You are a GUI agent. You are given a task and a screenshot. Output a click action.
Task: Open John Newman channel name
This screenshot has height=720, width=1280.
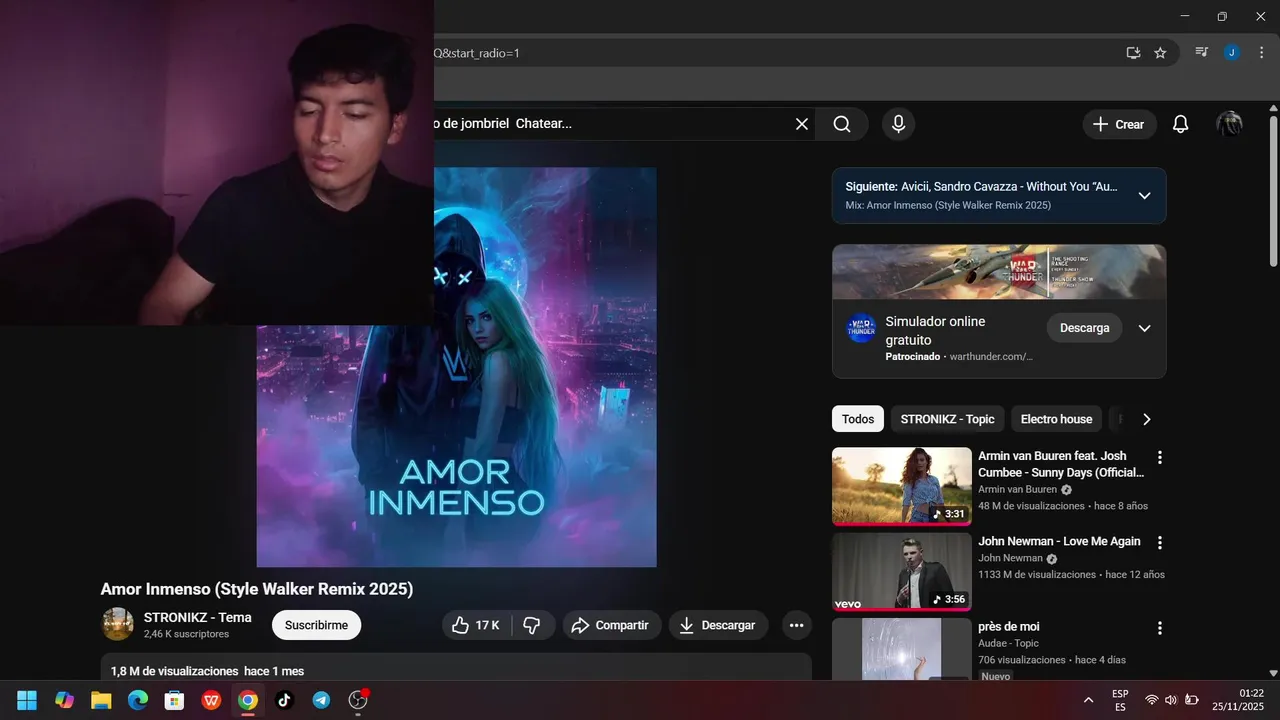(1011, 558)
